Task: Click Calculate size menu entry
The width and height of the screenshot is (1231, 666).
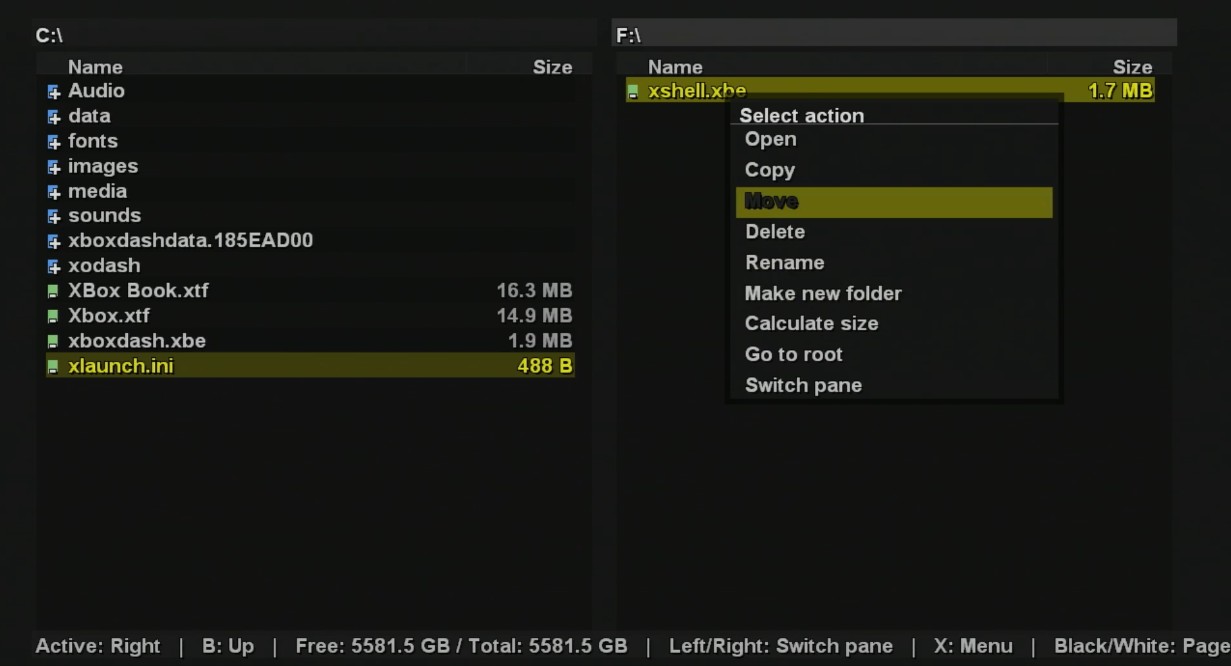Action: [x=811, y=324]
